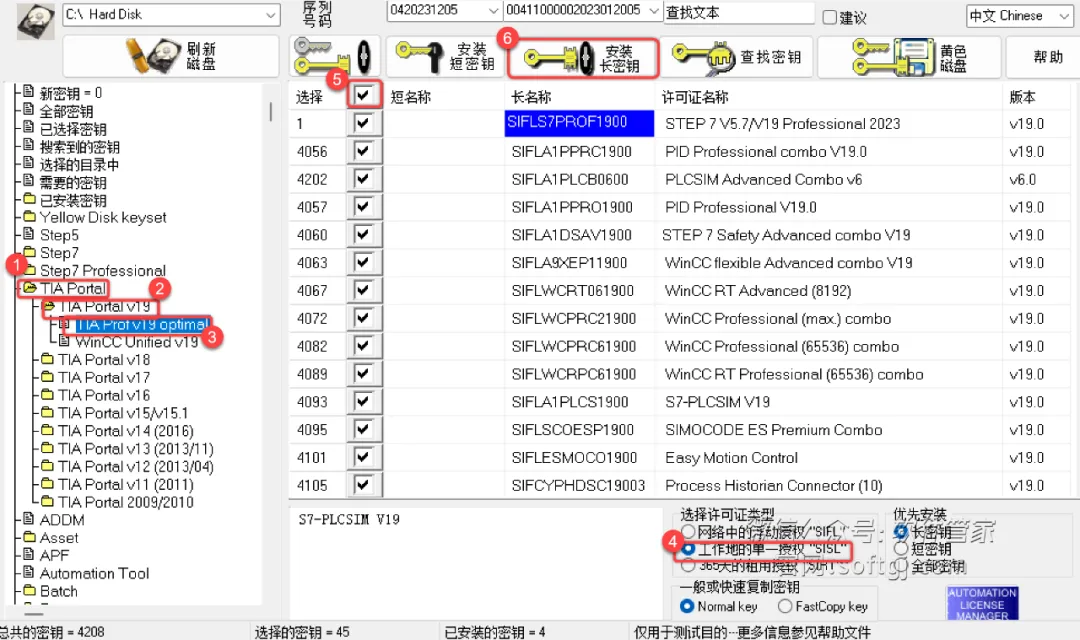Click the 帮助 help button
The width and height of the screenshot is (1080, 640).
point(1047,56)
